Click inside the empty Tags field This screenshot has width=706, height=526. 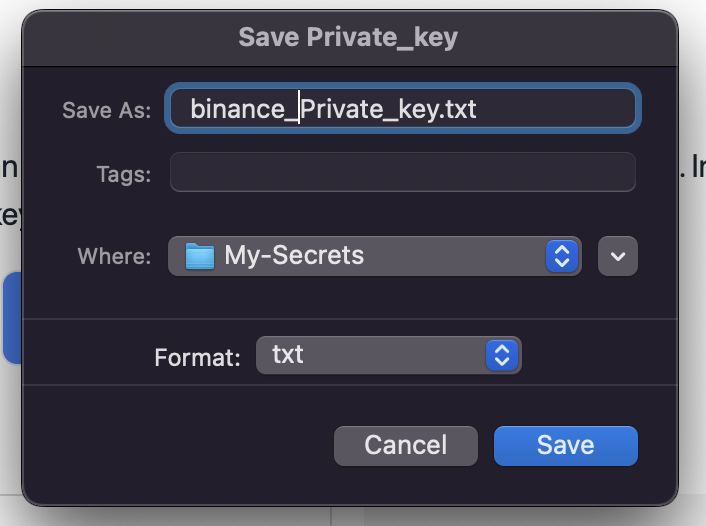pos(403,172)
